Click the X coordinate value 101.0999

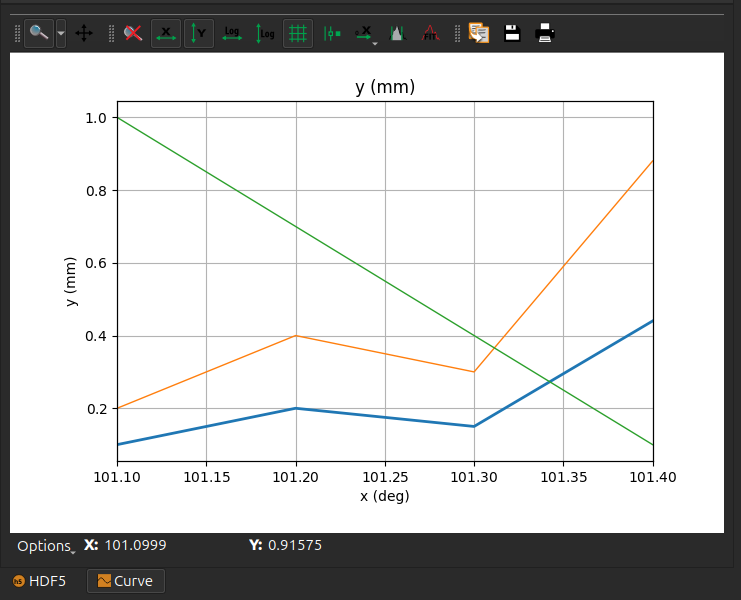click(135, 545)
